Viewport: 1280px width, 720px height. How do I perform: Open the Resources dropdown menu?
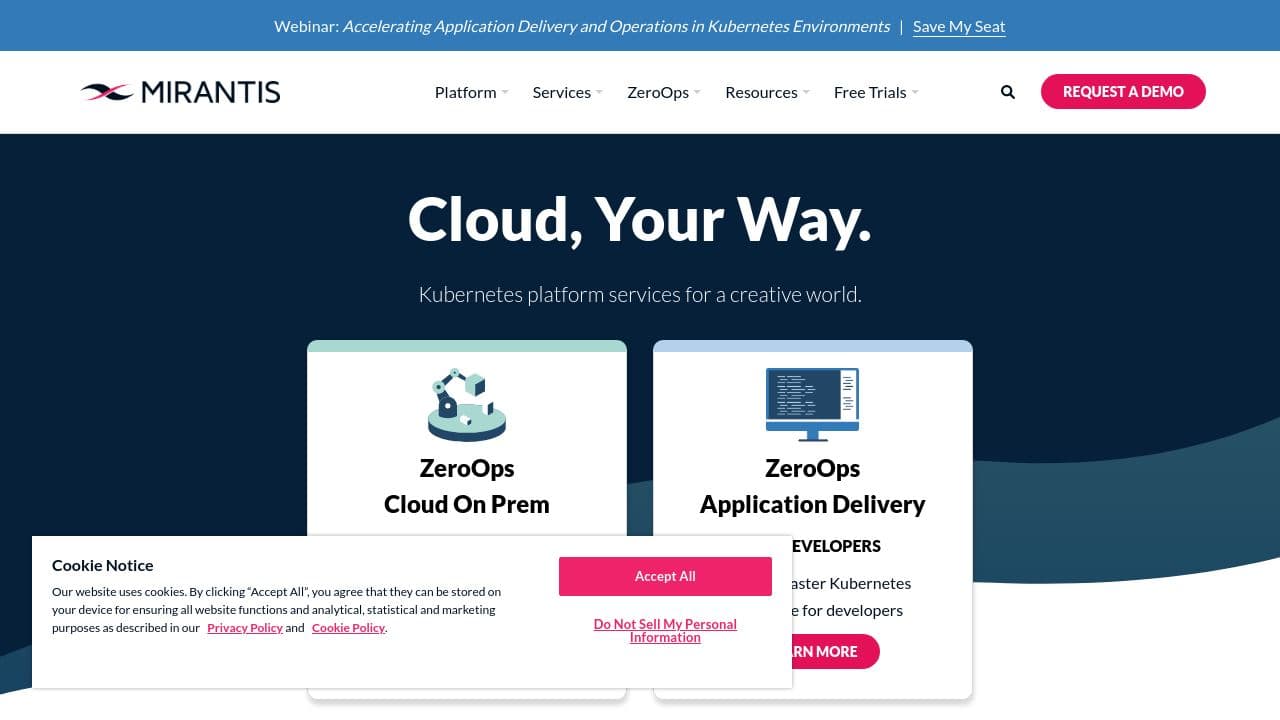[x=768, y=92]
